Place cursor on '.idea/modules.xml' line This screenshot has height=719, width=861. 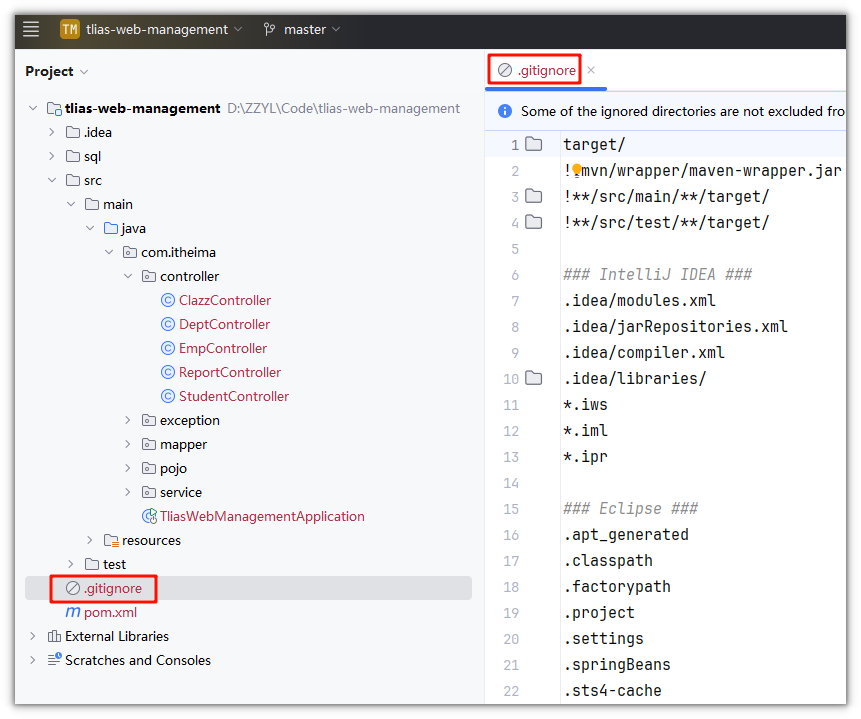pos(640,301)
